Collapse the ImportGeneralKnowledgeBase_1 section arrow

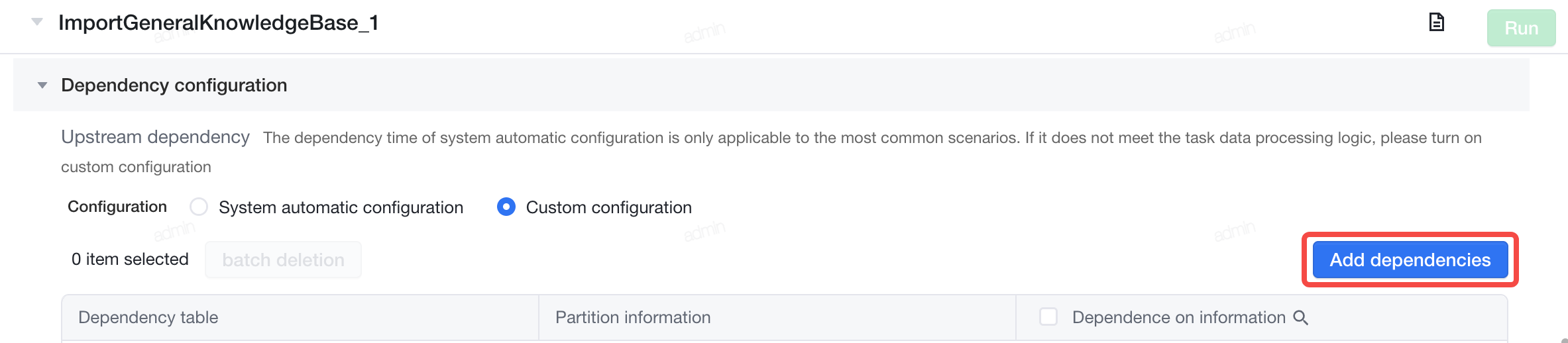tap(37, 22)
